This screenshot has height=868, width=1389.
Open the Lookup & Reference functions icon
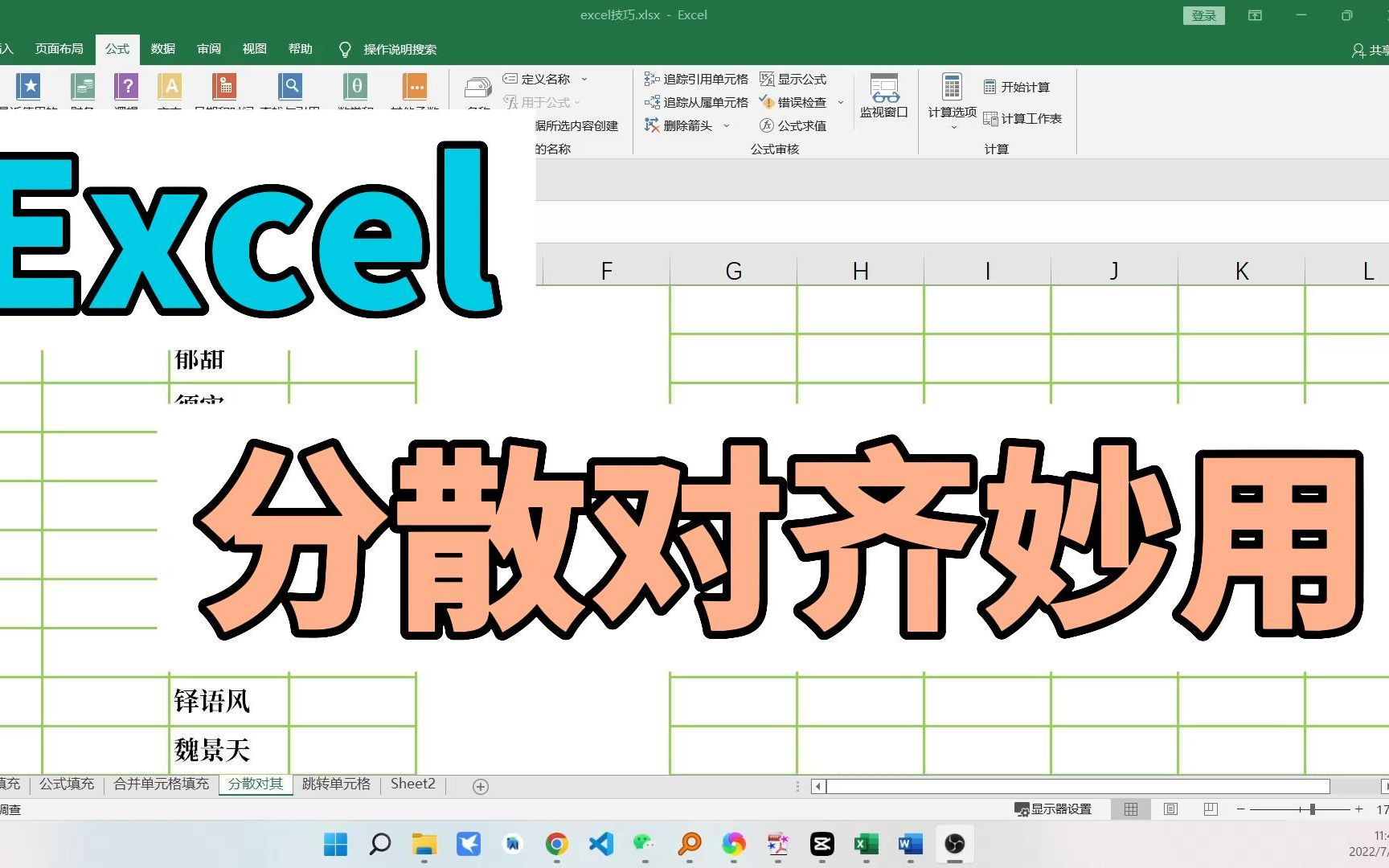[x=290, y=86]
